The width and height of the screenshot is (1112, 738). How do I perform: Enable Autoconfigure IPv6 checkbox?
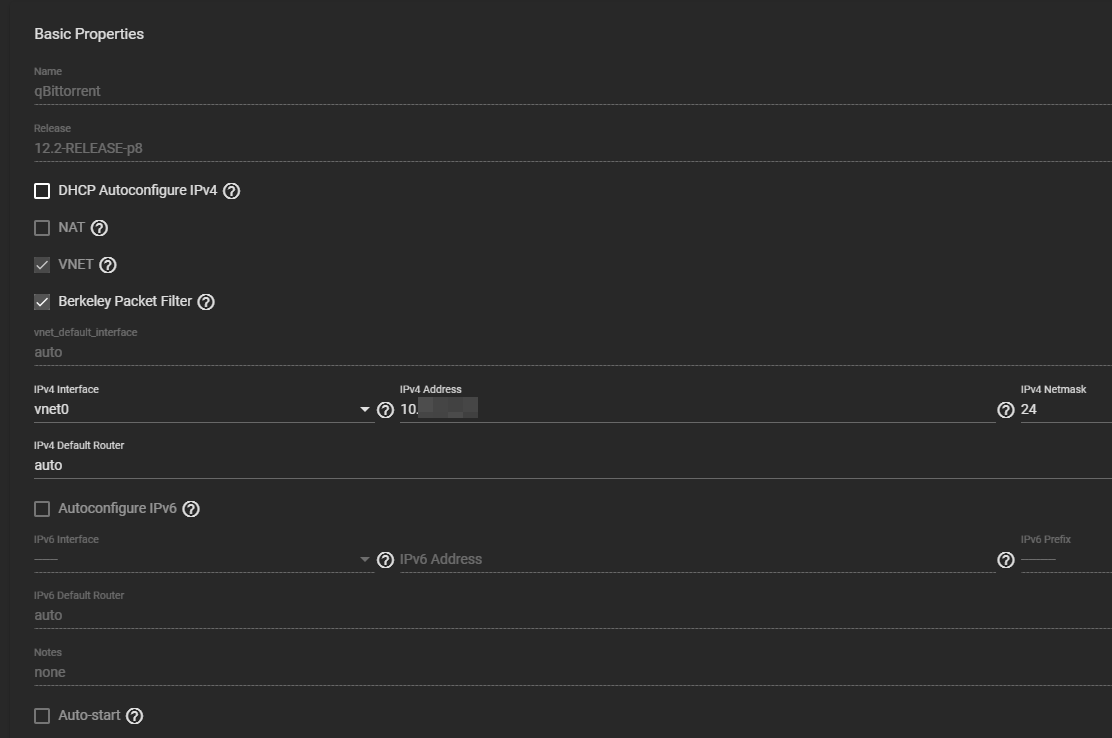click(x=42, y=509)
